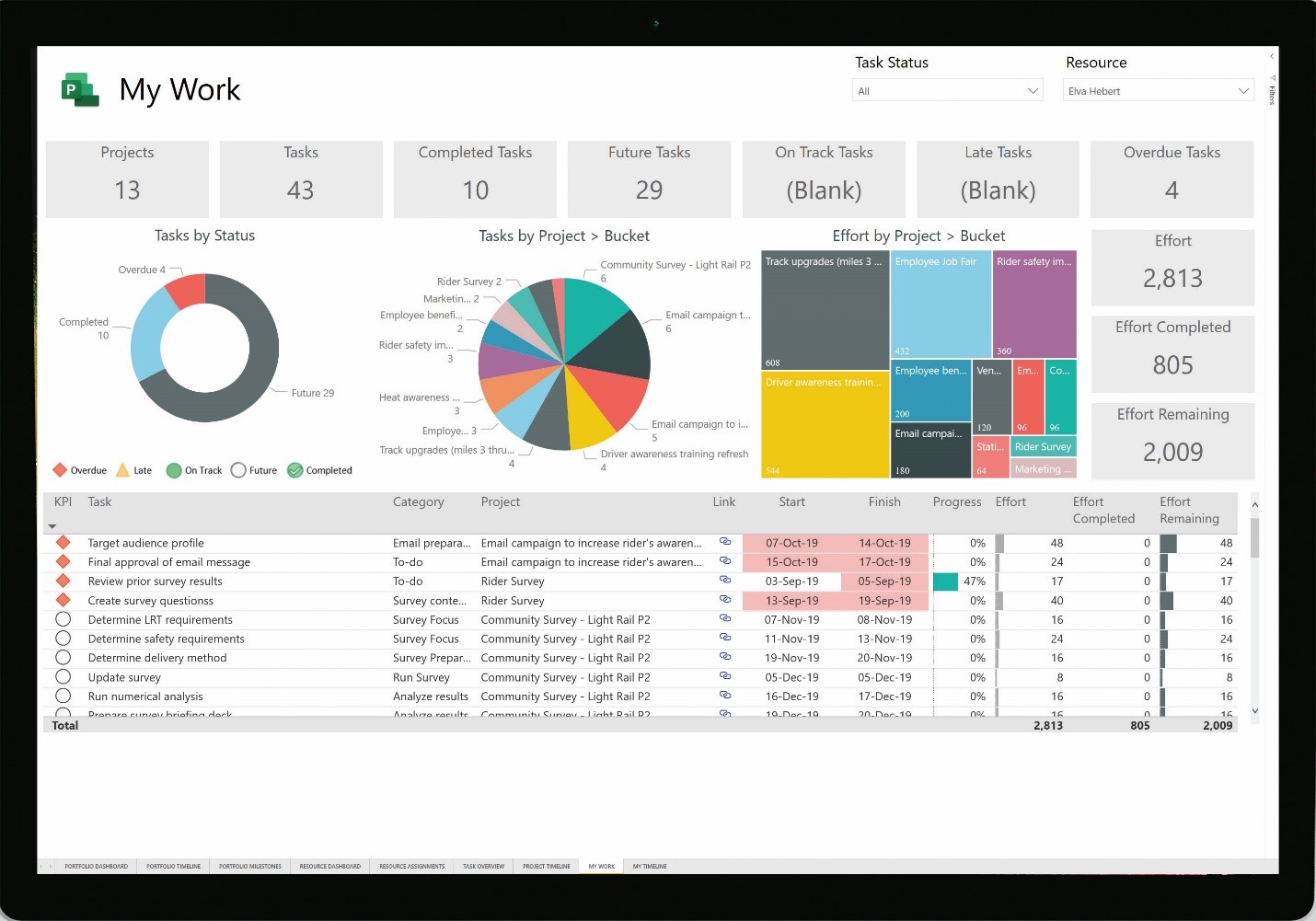Viewport: 1316px width, 921px height.
Task: Click the KPI circle icon for Determine LRT requirements
Action: (63, 619)
